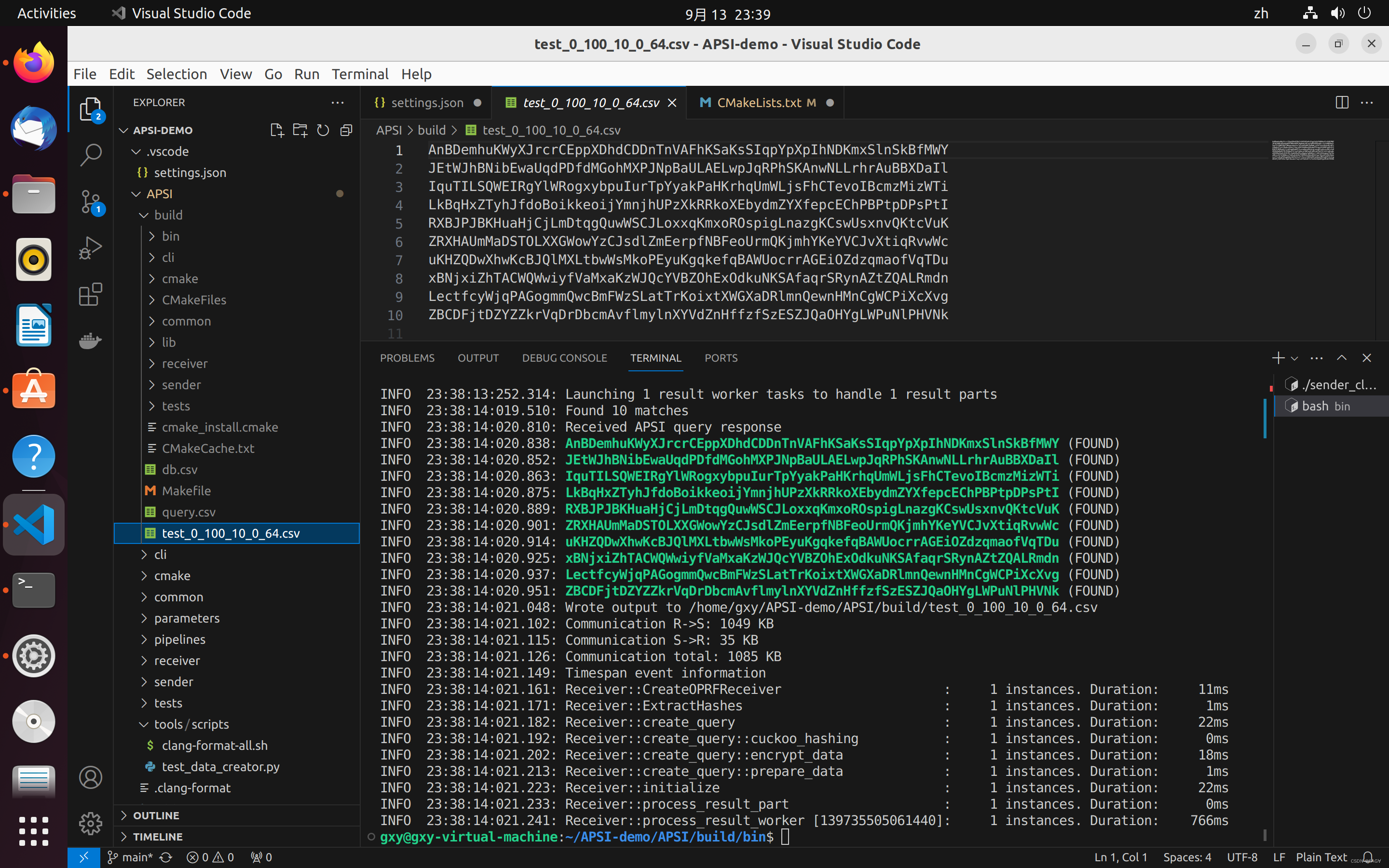Toggle maximized terminal panel size

click(x=1341, y=358)
